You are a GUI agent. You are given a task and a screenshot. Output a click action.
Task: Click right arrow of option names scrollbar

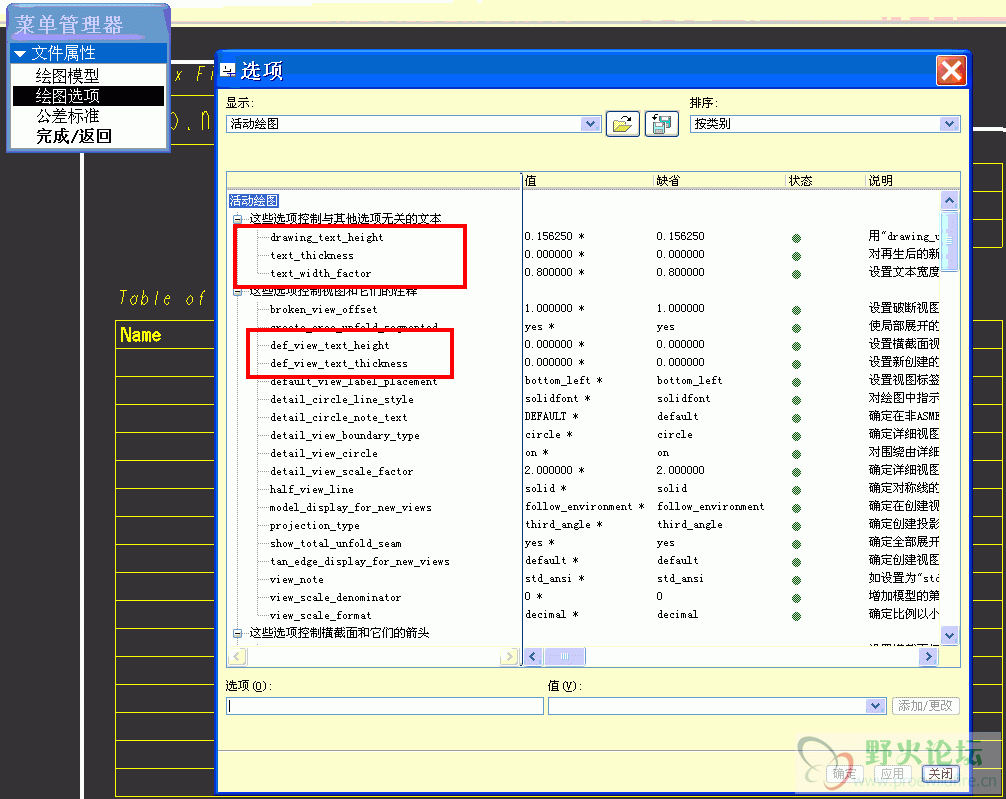coord(509,657)
